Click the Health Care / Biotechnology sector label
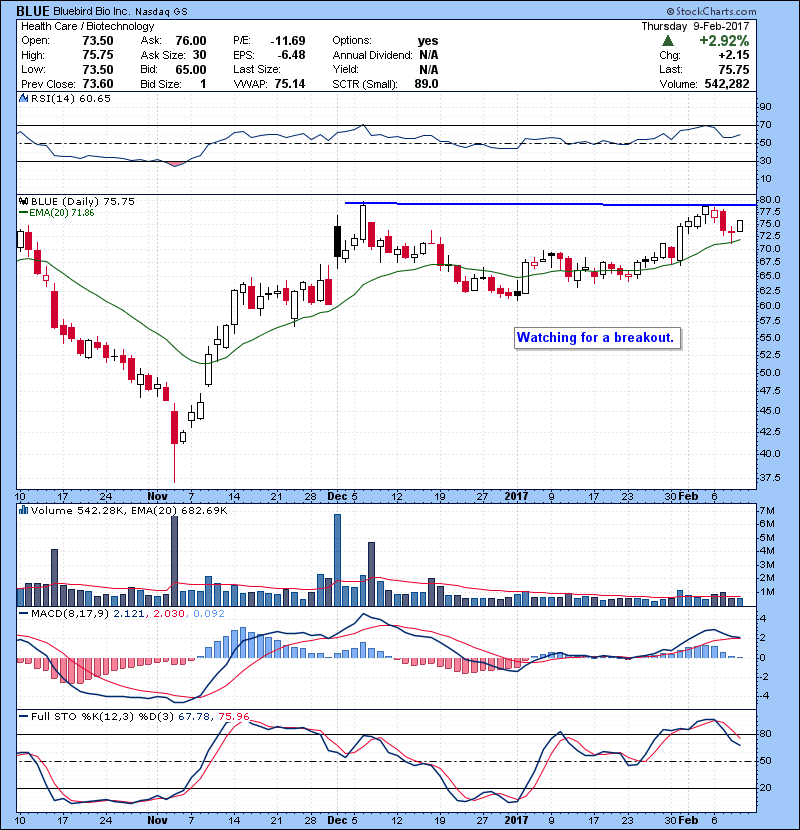Image resolution: width=800 pixels, height=830 pixels. 87,26
